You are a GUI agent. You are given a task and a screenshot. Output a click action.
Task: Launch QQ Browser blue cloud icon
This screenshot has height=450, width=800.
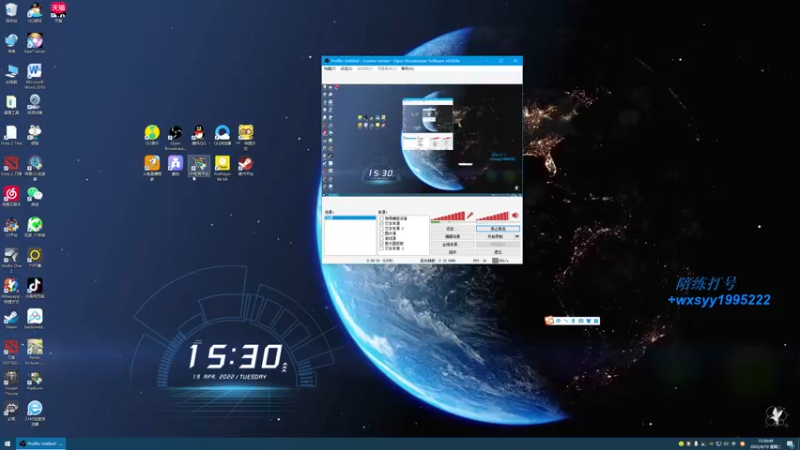point(222,134)
